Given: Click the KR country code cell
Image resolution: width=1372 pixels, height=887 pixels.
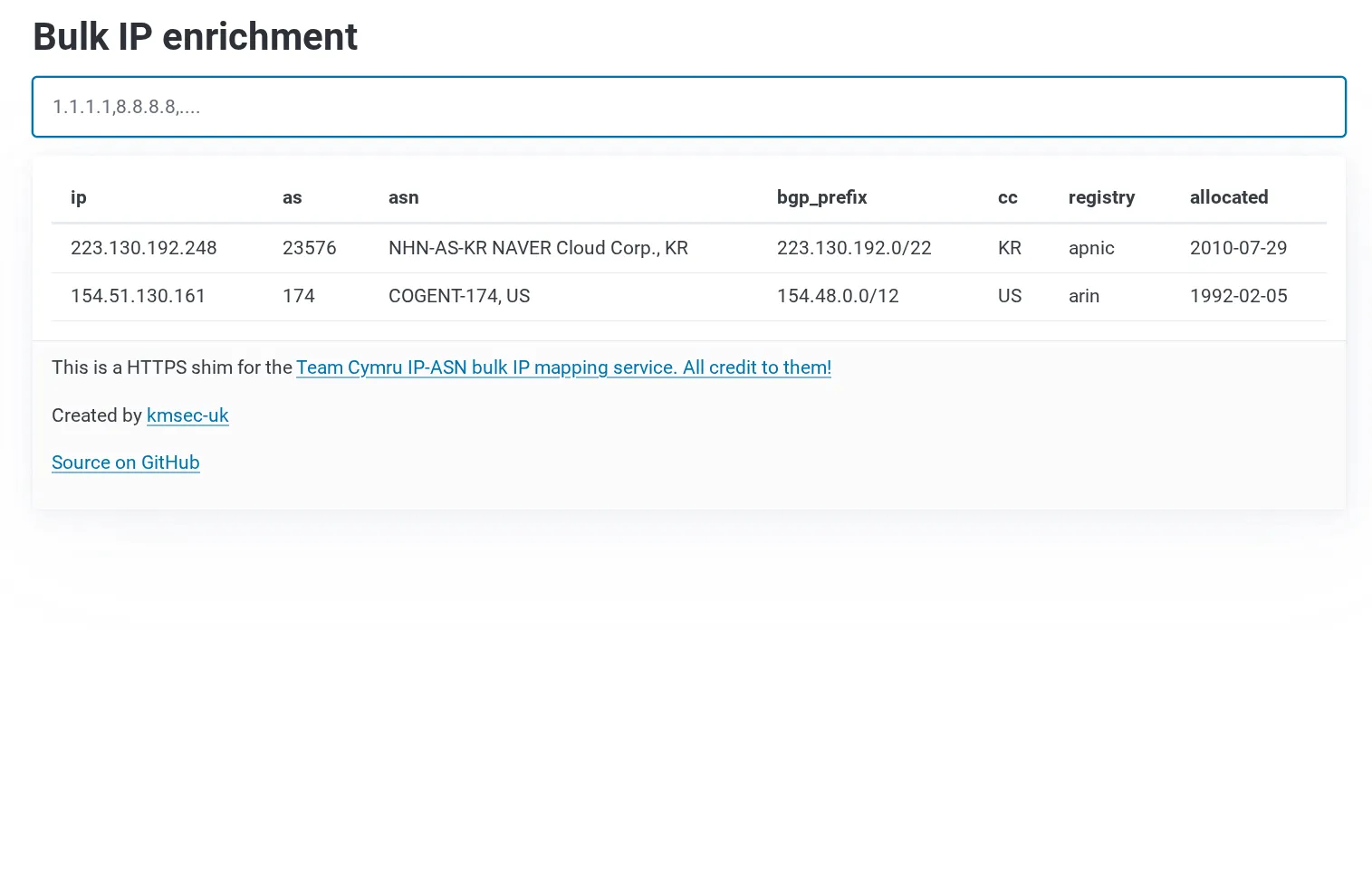Looking at the screenshot, I should click(x=1009, y=248).
